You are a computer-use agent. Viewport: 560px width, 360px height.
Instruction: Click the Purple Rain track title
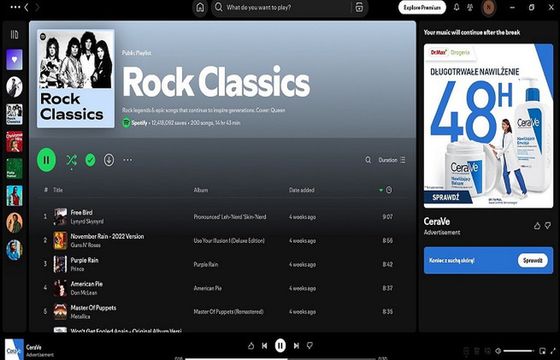pyautogui.click(x=84, y=260)
